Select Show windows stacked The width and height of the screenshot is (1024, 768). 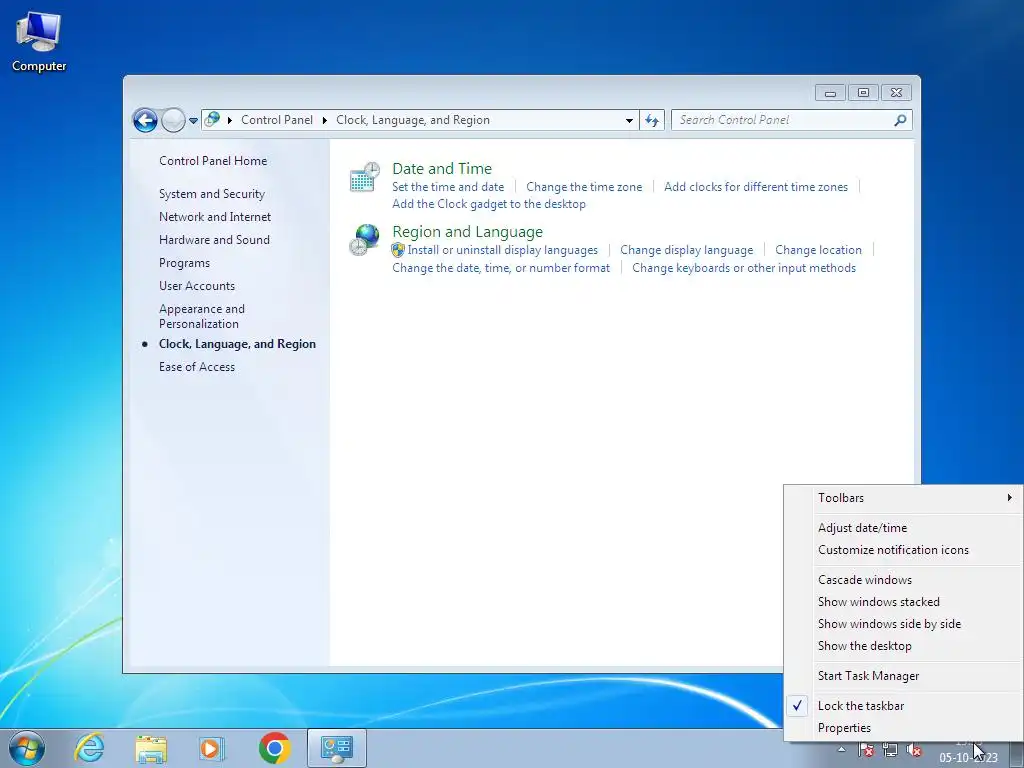(x=878, y=602)
